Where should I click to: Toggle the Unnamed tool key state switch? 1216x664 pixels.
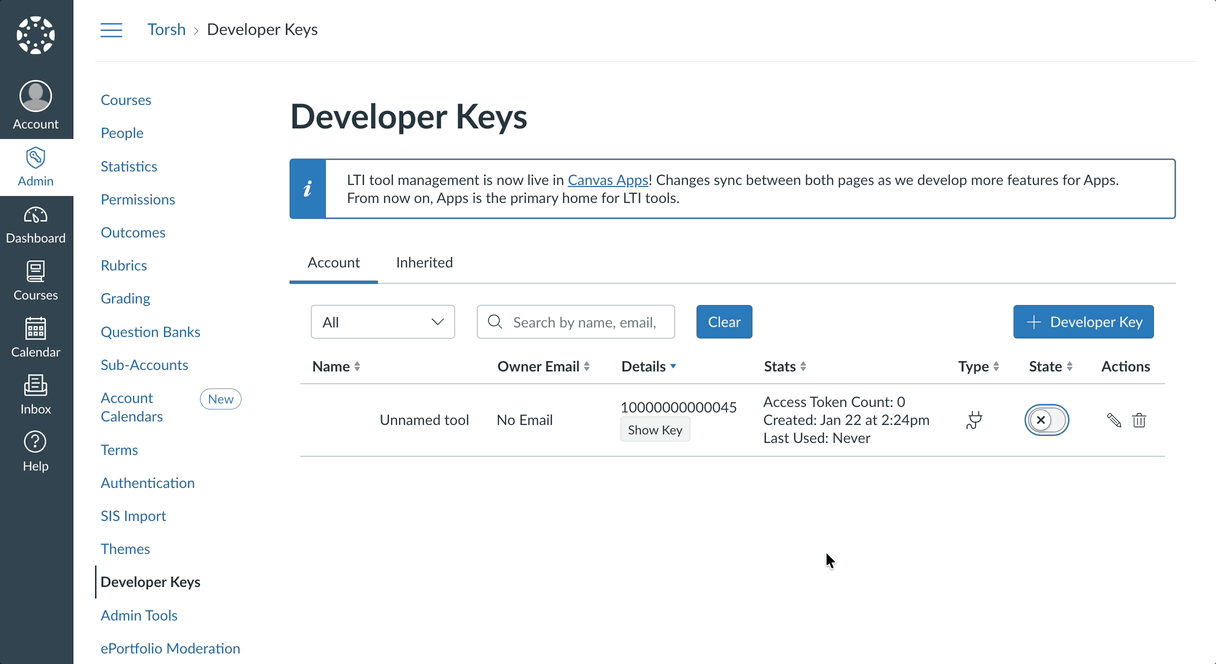(x=1046, y=420)
